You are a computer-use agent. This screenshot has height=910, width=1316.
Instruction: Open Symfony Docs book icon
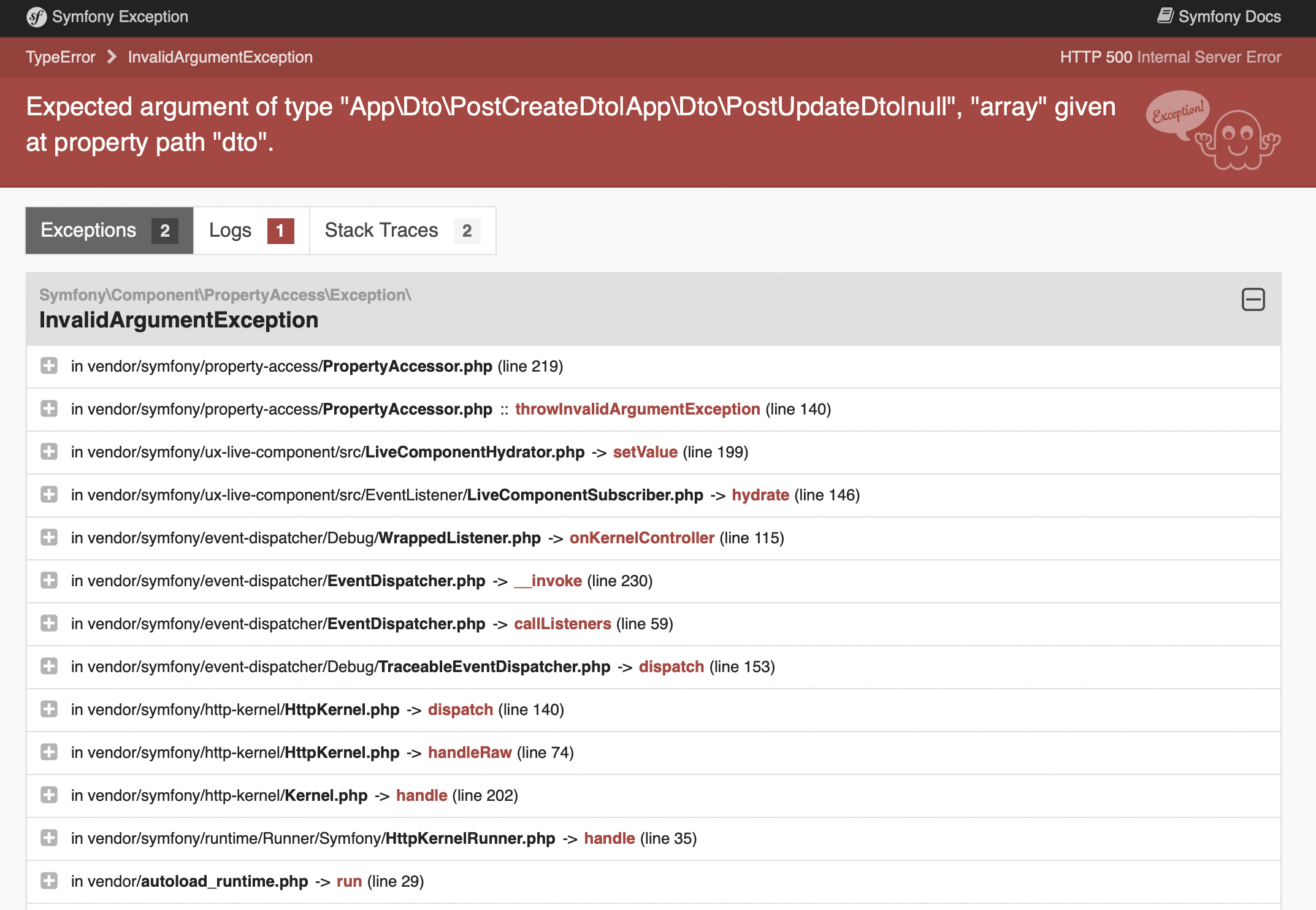[x=1165, y=16]
